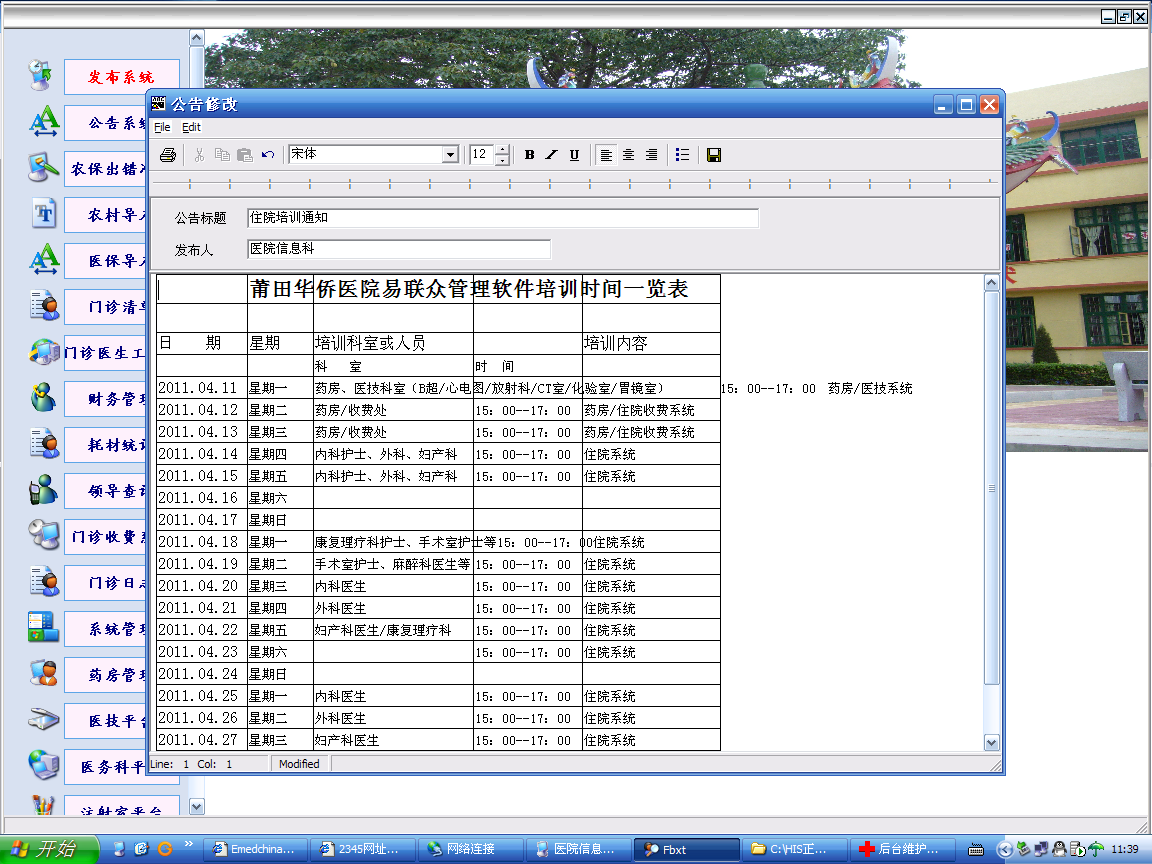1152x864 pixels.
Task: Click the 门诊清单 sidebar button
Action: click(x=106, y=307)
